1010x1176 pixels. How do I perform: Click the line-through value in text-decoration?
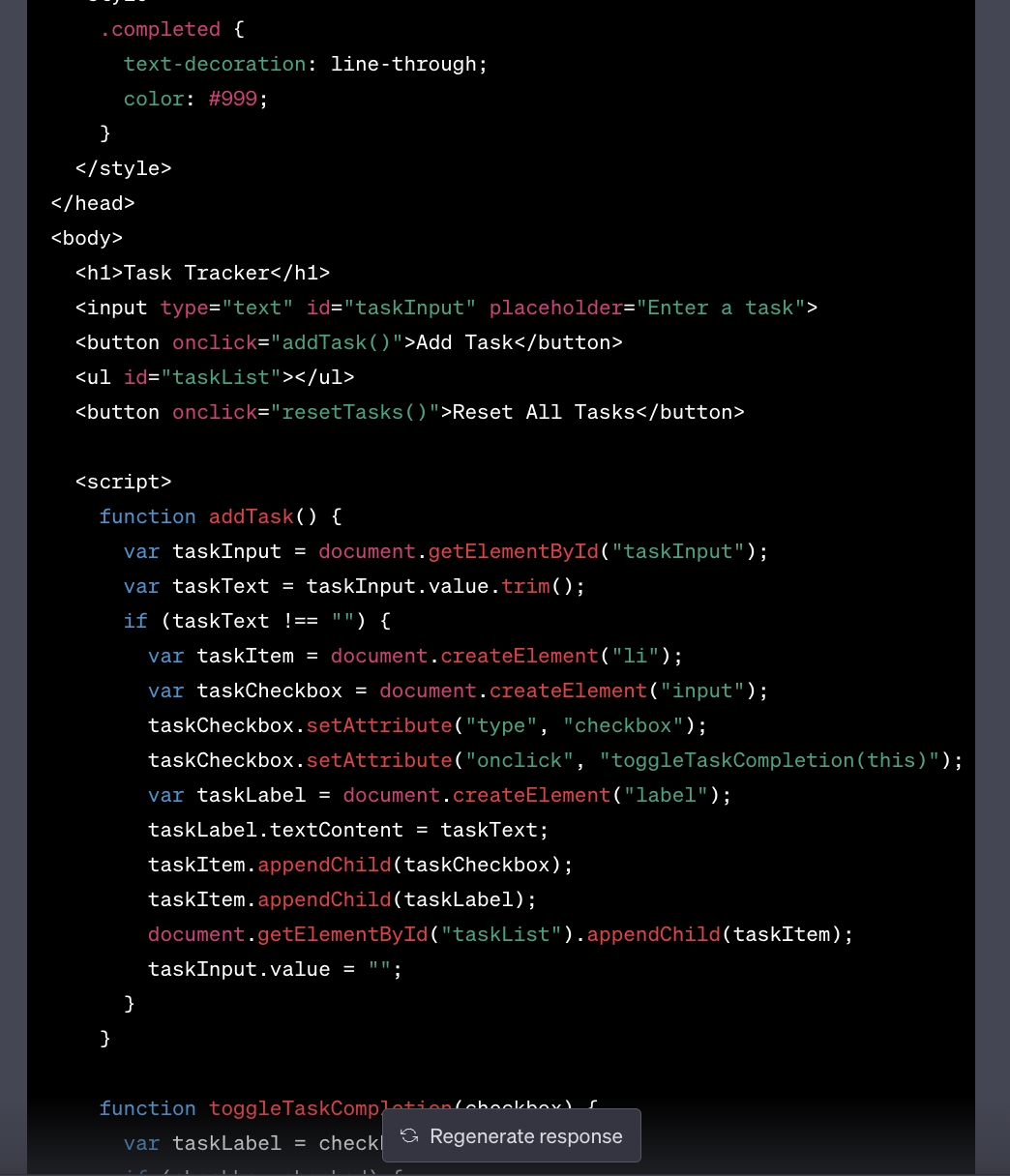(x=403, y=64)
